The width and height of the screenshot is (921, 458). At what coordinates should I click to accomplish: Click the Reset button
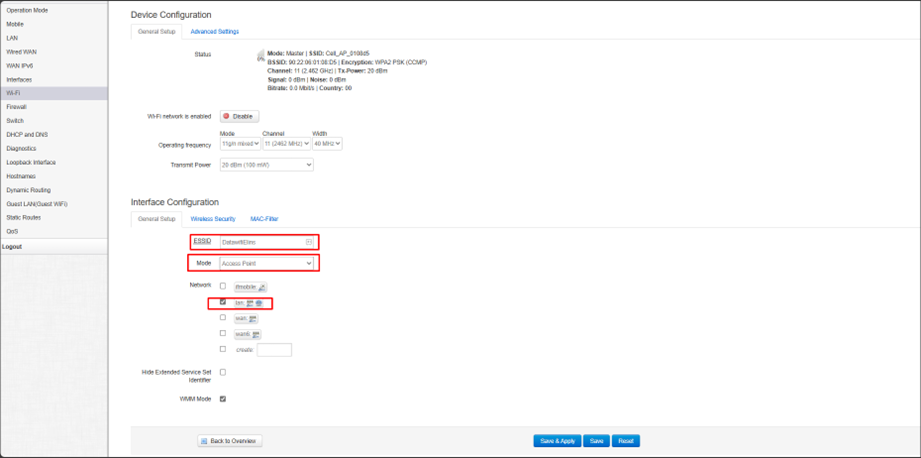coord(626,441)
